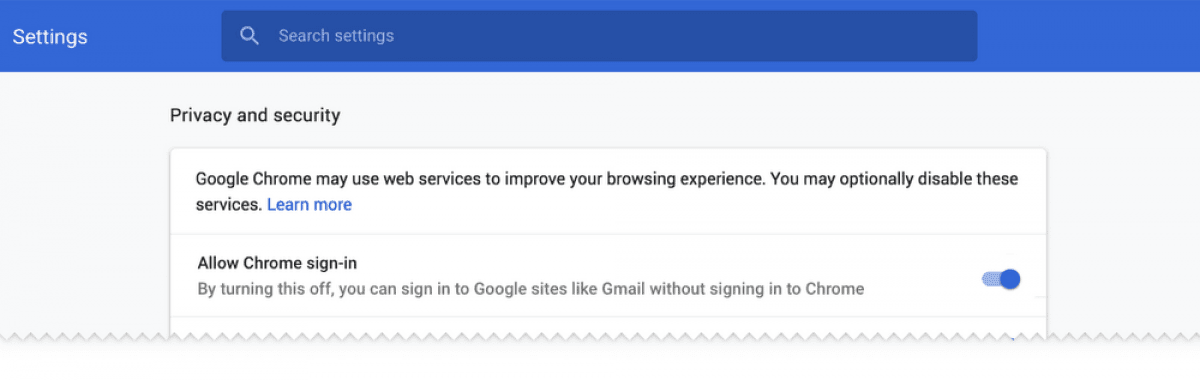Screen dimensions: 1200x380
Task: Click the words Google Chrome in the notice
Action: pos(252,180)
